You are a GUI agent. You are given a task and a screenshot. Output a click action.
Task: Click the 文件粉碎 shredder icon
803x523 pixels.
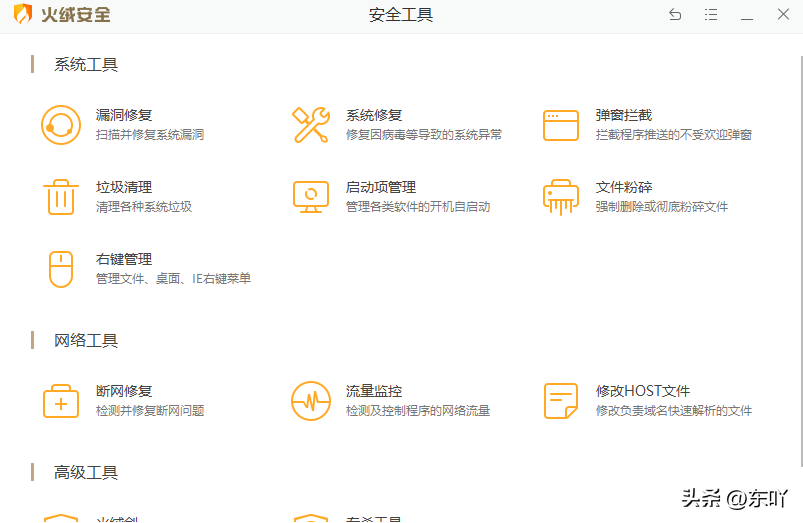click(x=561, y=197)
